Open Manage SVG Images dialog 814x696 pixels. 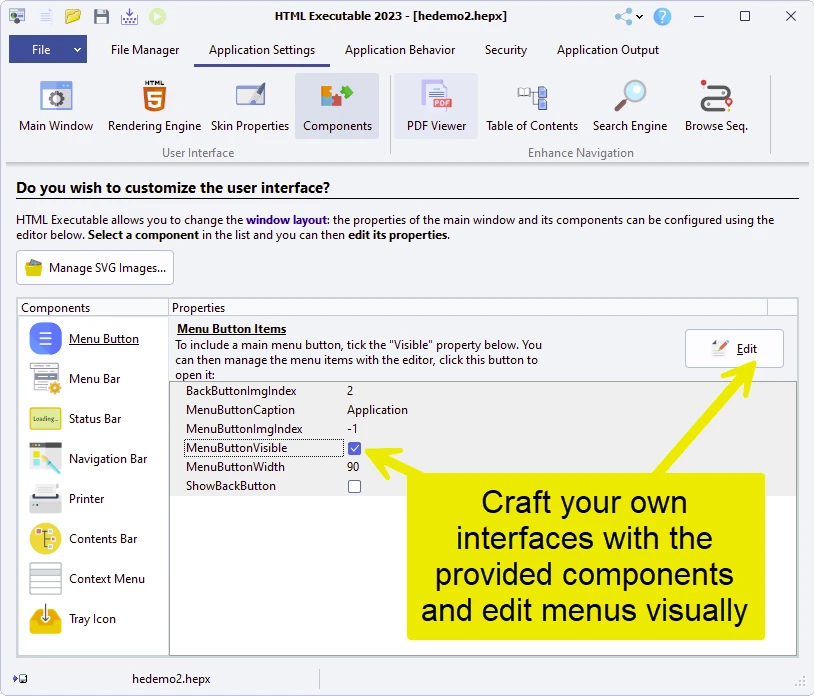coord(94,268)
